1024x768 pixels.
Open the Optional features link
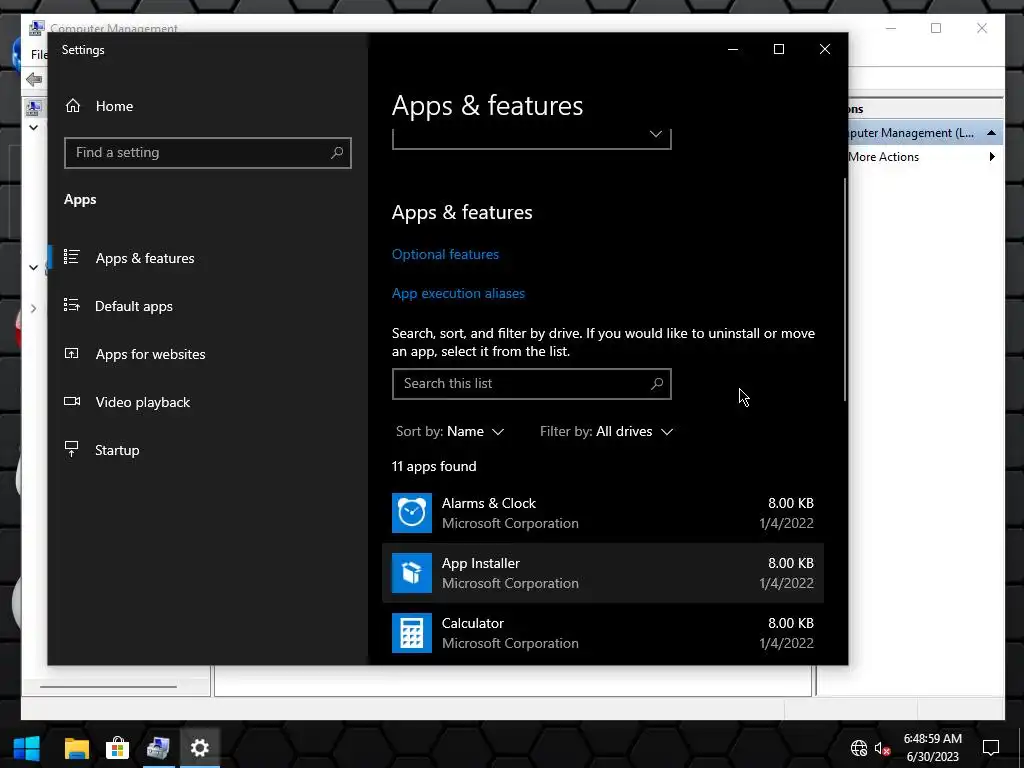point(445,255)
